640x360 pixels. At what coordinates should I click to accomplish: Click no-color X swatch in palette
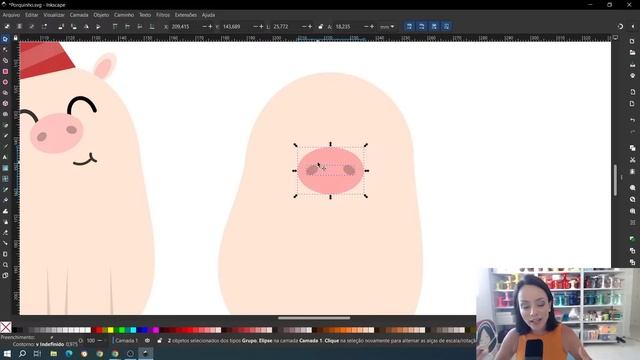tap(6, 327)
